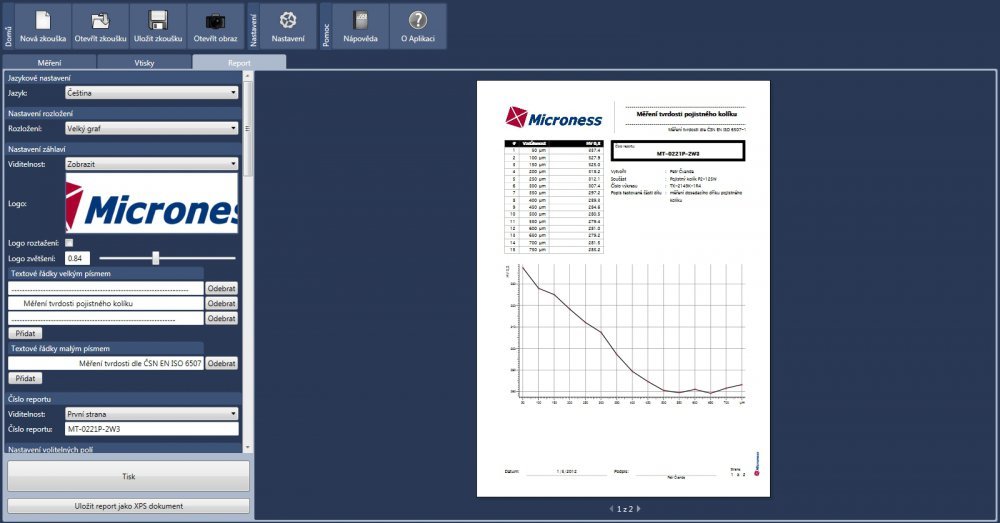Expand the Jazyk dropdown showing Čeština
This screenshot has width=1000, height=523.
click(x=151, y=93)
